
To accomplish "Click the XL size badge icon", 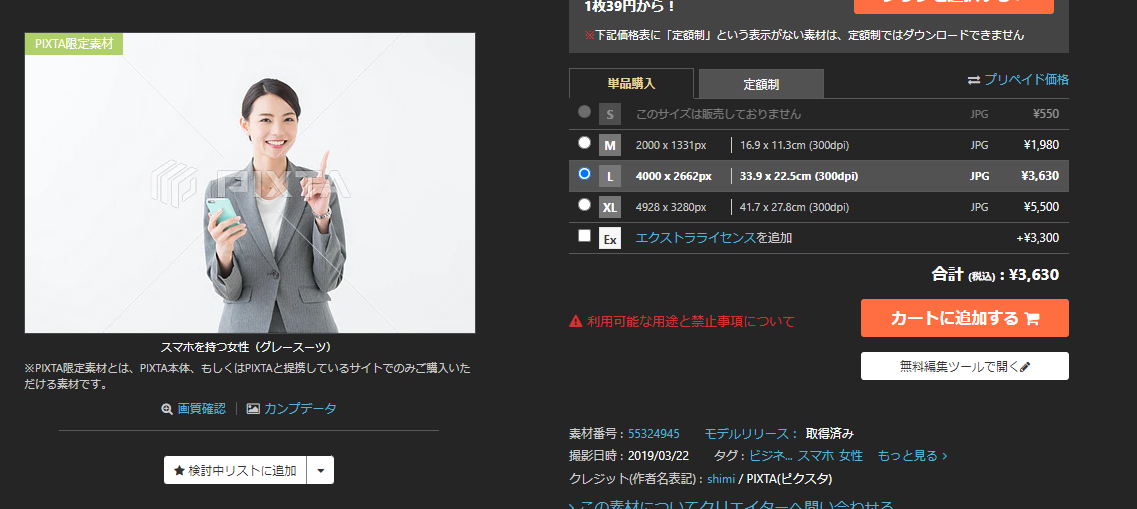I will [610, 207].
